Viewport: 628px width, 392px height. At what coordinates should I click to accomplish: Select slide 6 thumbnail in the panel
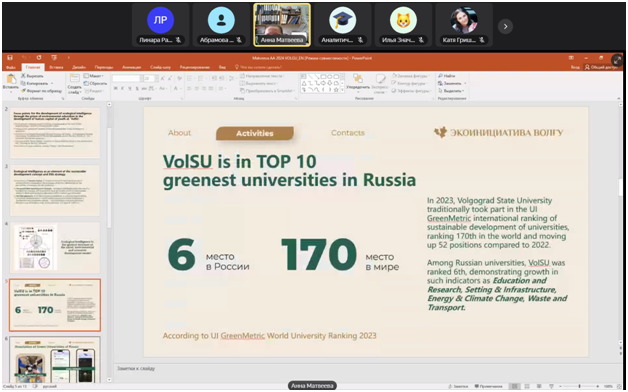55,359
